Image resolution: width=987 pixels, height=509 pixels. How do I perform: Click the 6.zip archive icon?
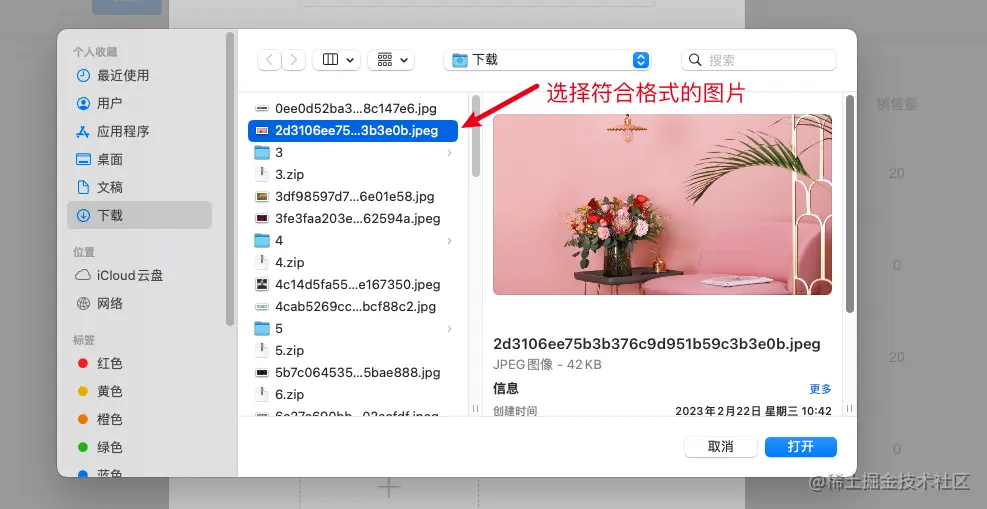click(262, 394)
